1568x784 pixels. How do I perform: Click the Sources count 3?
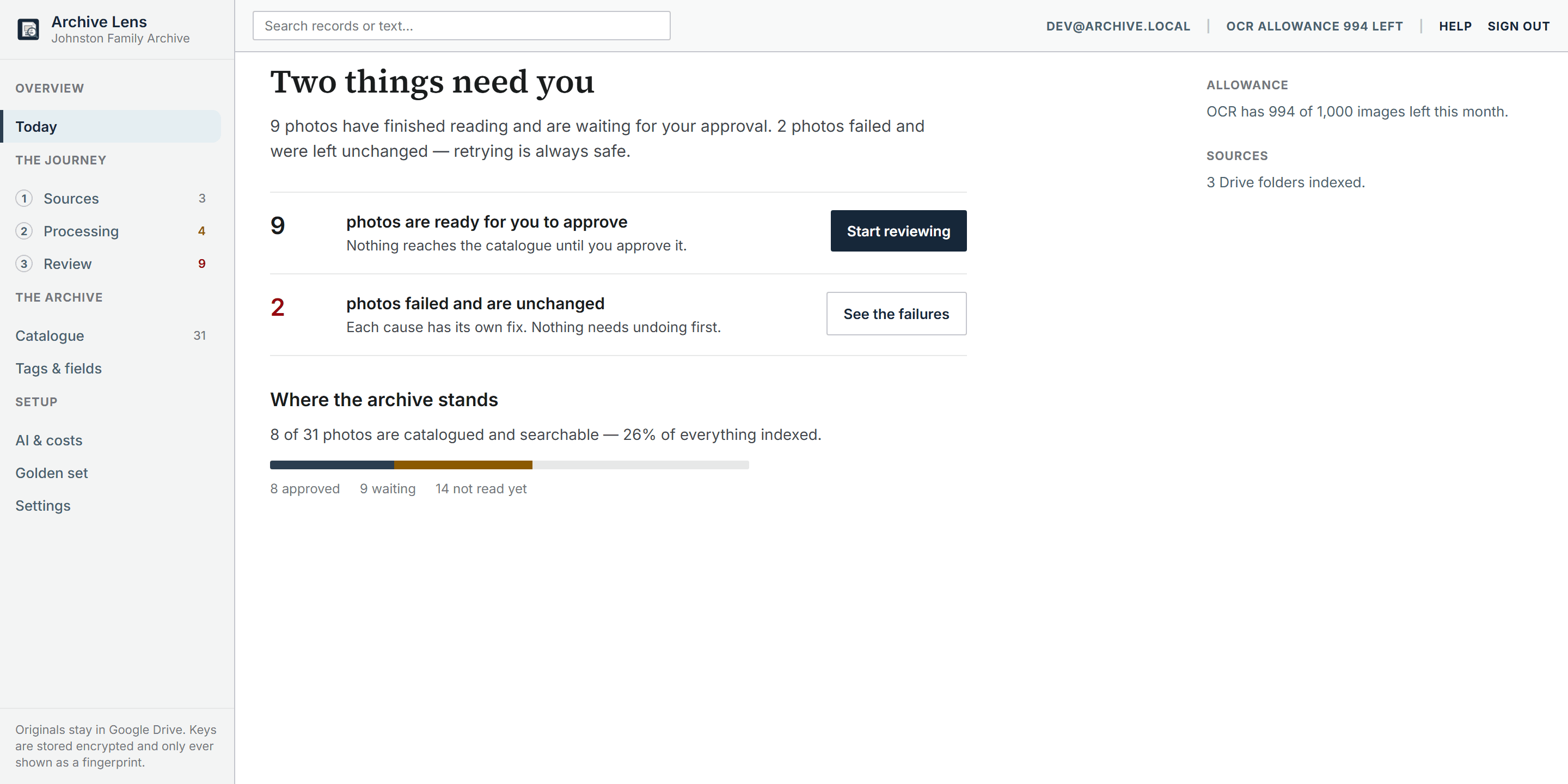click(x=202, y=198)
